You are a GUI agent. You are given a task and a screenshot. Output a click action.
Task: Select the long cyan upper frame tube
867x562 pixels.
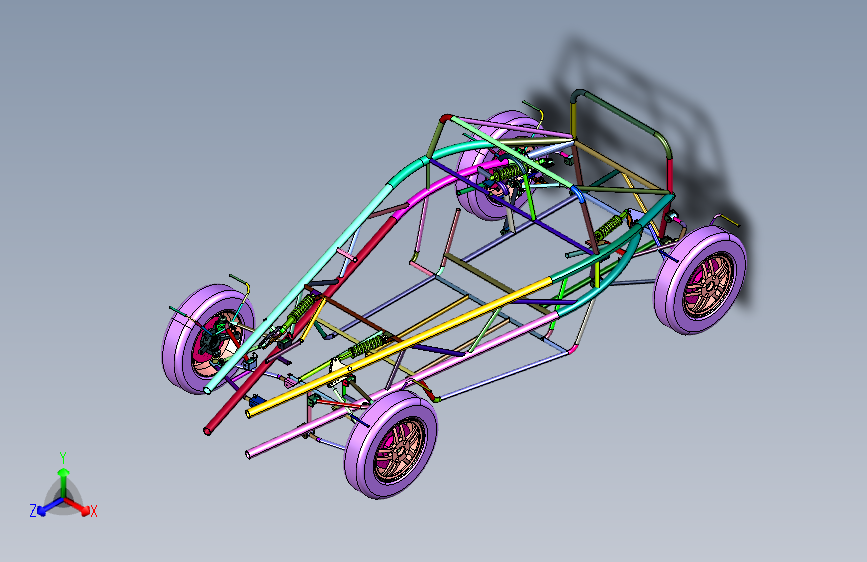click(300, 288)
